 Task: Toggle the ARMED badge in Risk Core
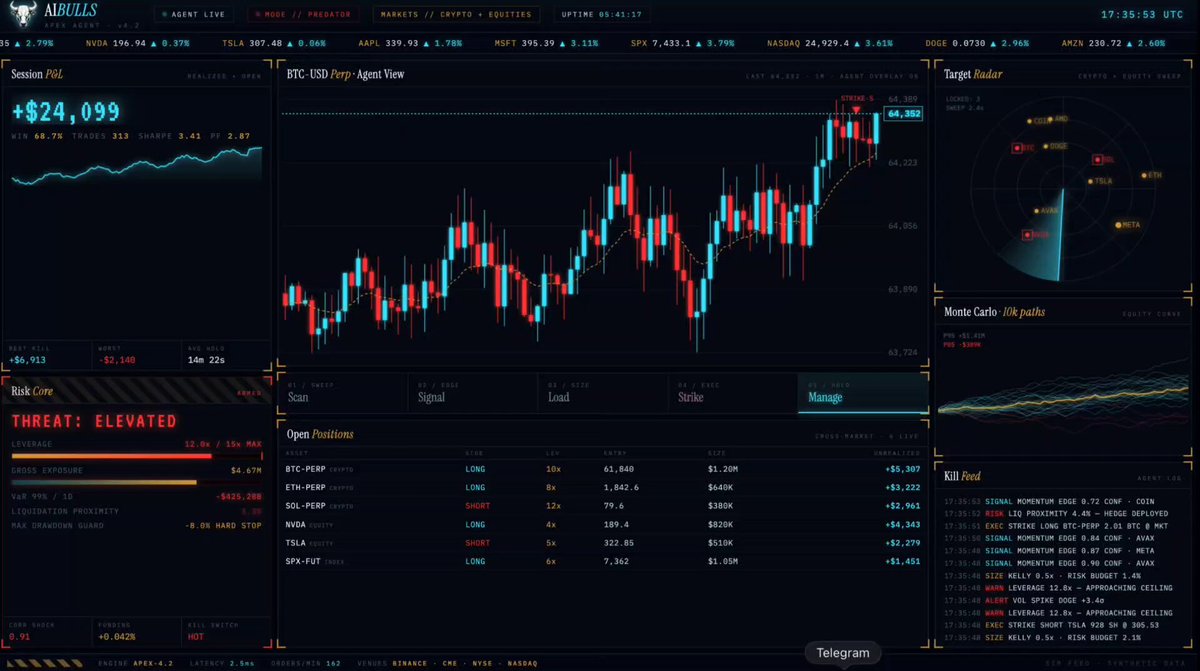tap(248, 393)
